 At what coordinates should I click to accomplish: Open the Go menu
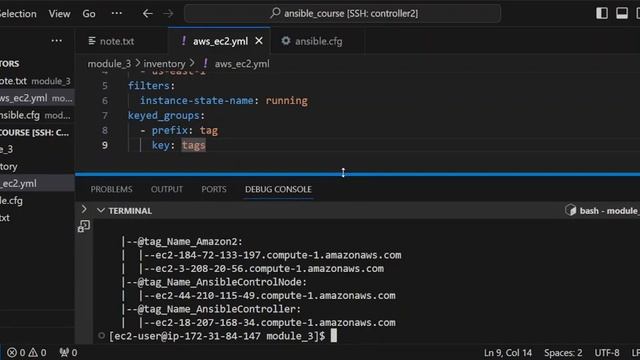pyautogui.click(x=89, y=14)
